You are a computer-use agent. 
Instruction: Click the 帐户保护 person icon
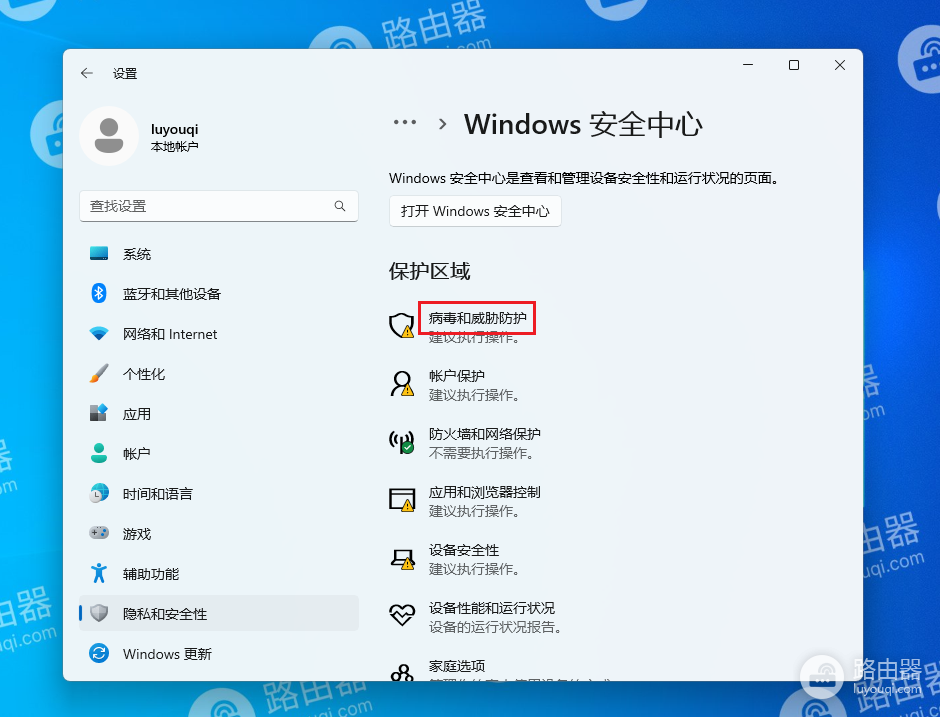[401, 384]
